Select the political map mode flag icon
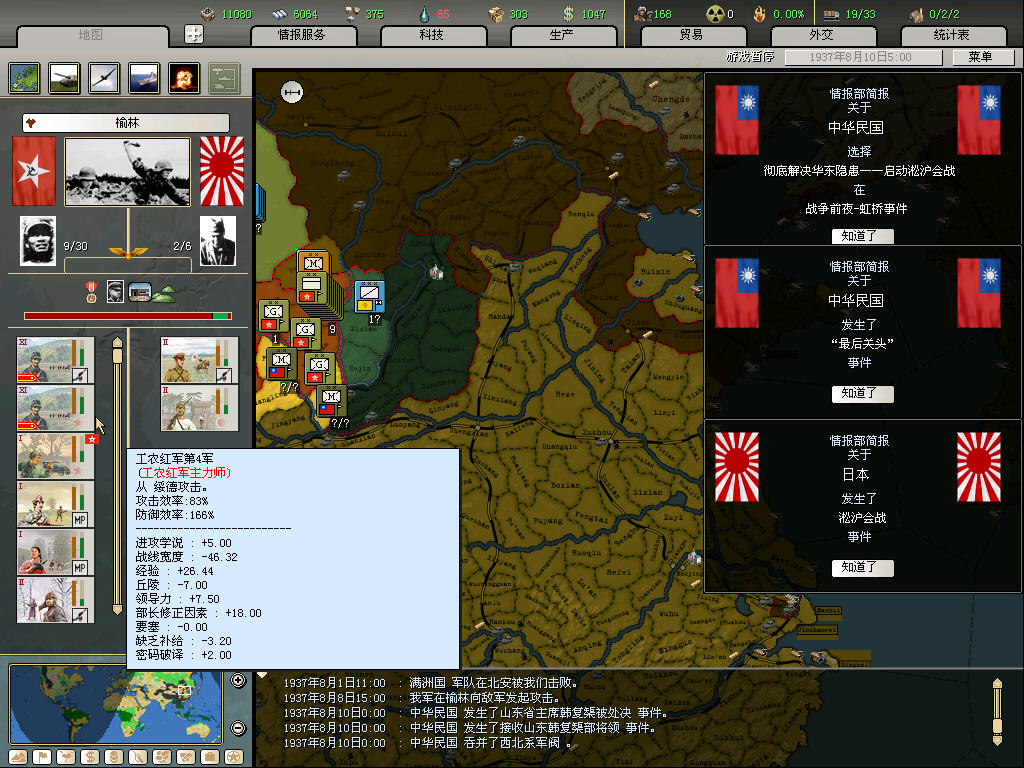 click(42, 758)
